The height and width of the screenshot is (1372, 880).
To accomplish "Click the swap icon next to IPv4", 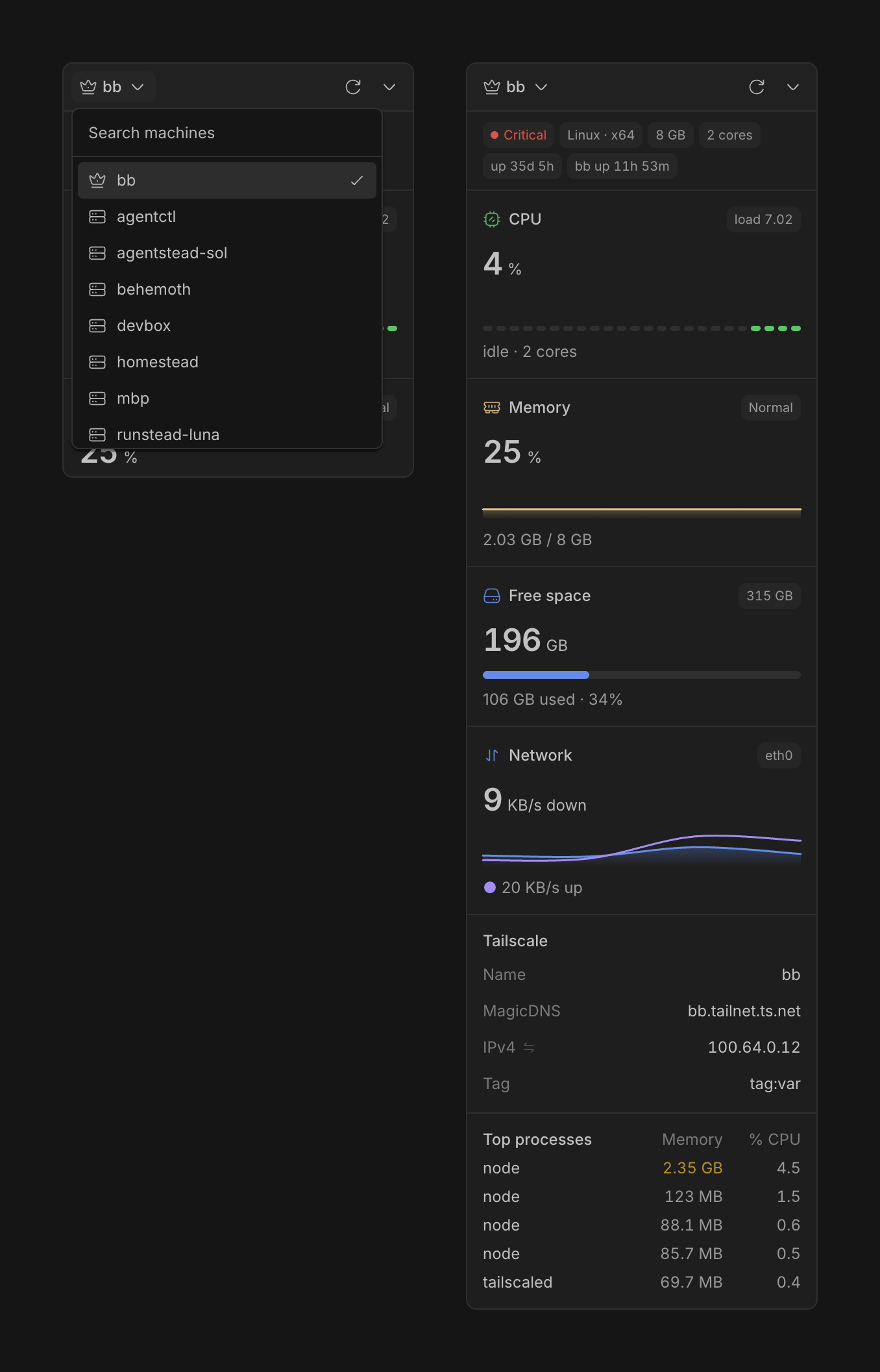I will 529,1047.
